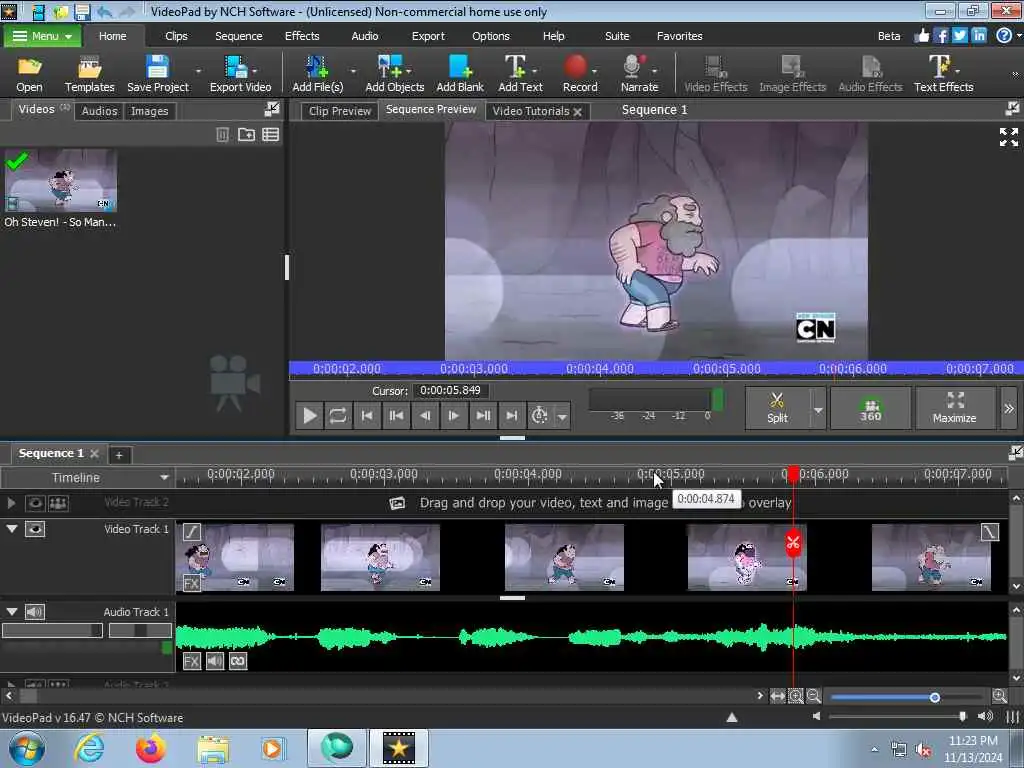Viewport: 1024px width, 768px height.
Task: Select the Oh Steven! video thumbnail in the bin
Action: pos(60,180)
